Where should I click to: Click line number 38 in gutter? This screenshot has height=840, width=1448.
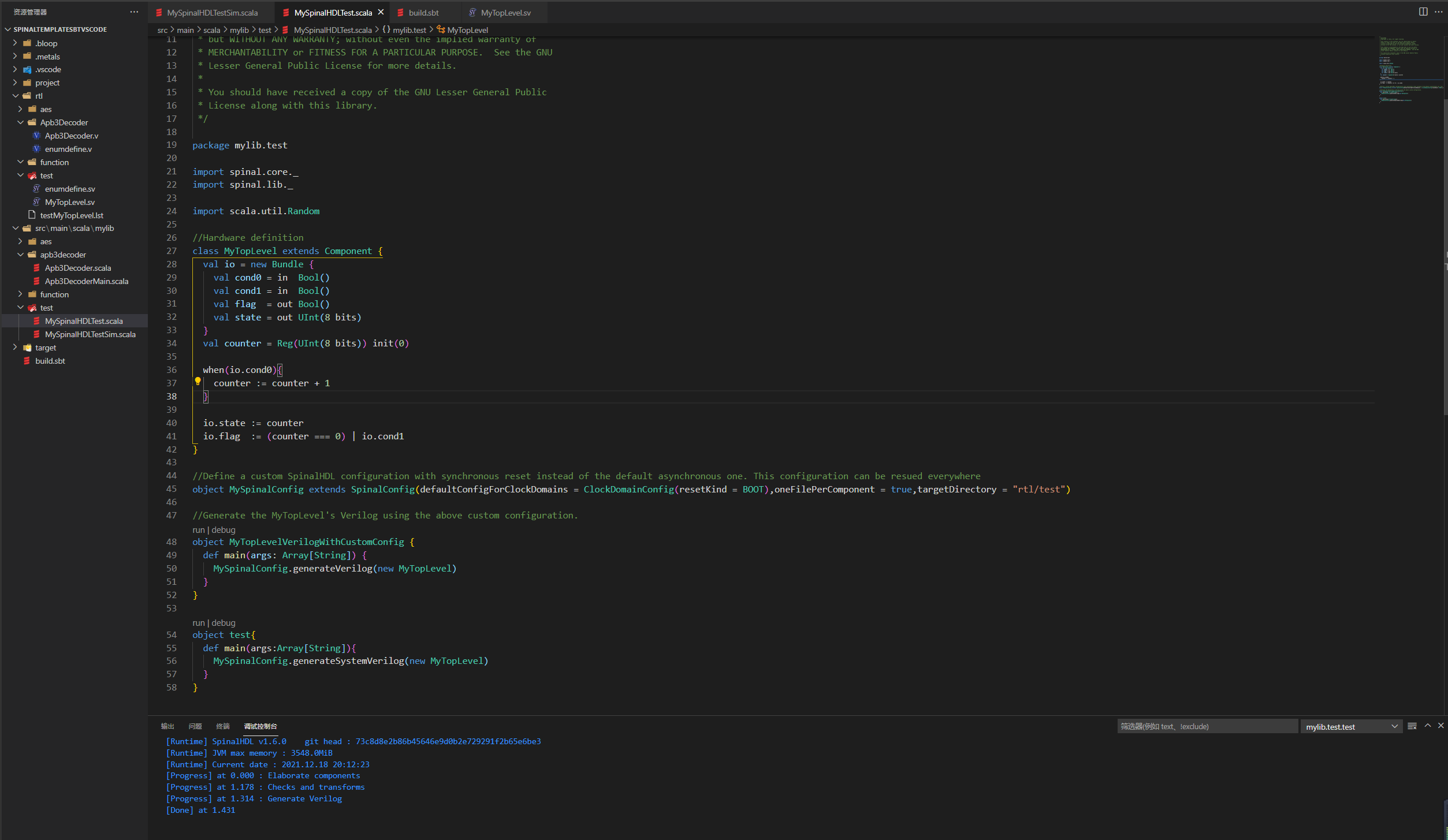pyautogui.click(x=172, y=397)
